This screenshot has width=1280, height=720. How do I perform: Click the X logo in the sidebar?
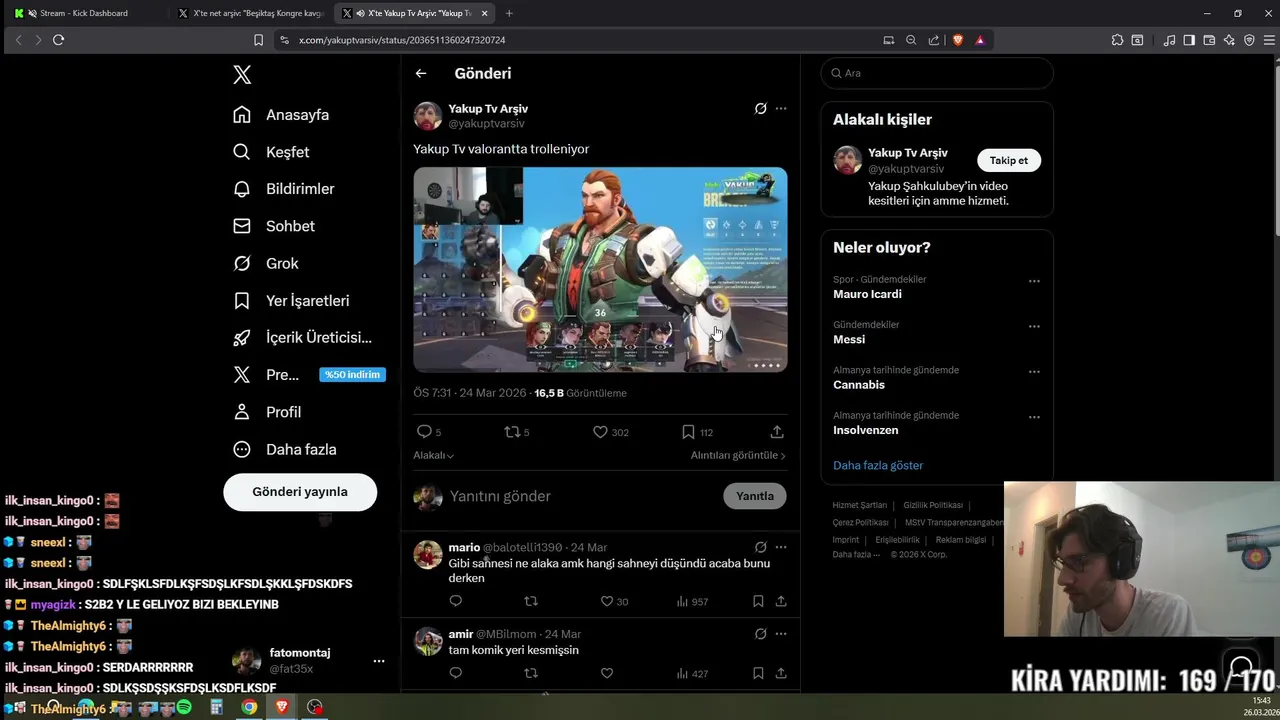[242, 75]
